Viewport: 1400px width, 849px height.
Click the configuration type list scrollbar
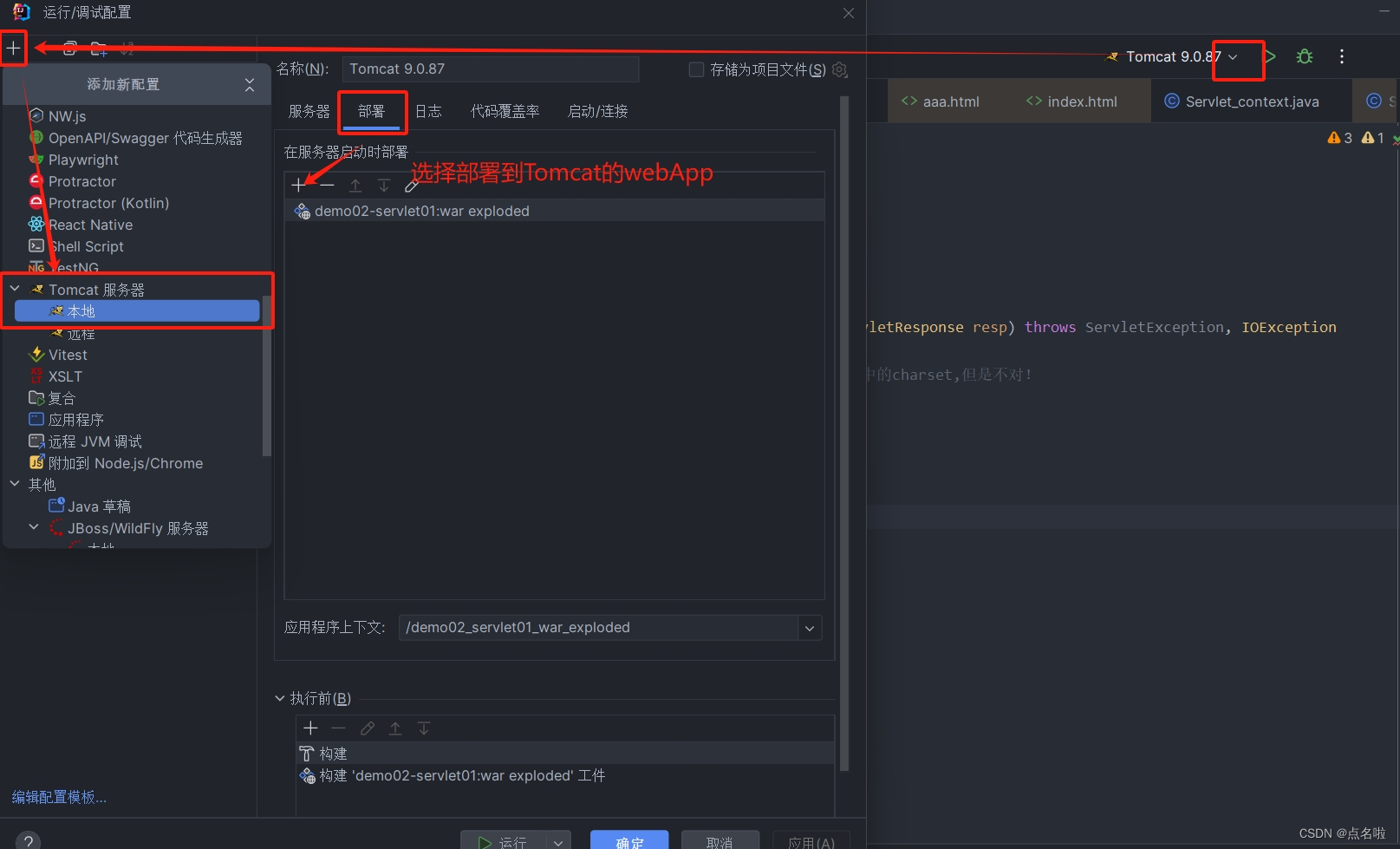tap(267, 375)
